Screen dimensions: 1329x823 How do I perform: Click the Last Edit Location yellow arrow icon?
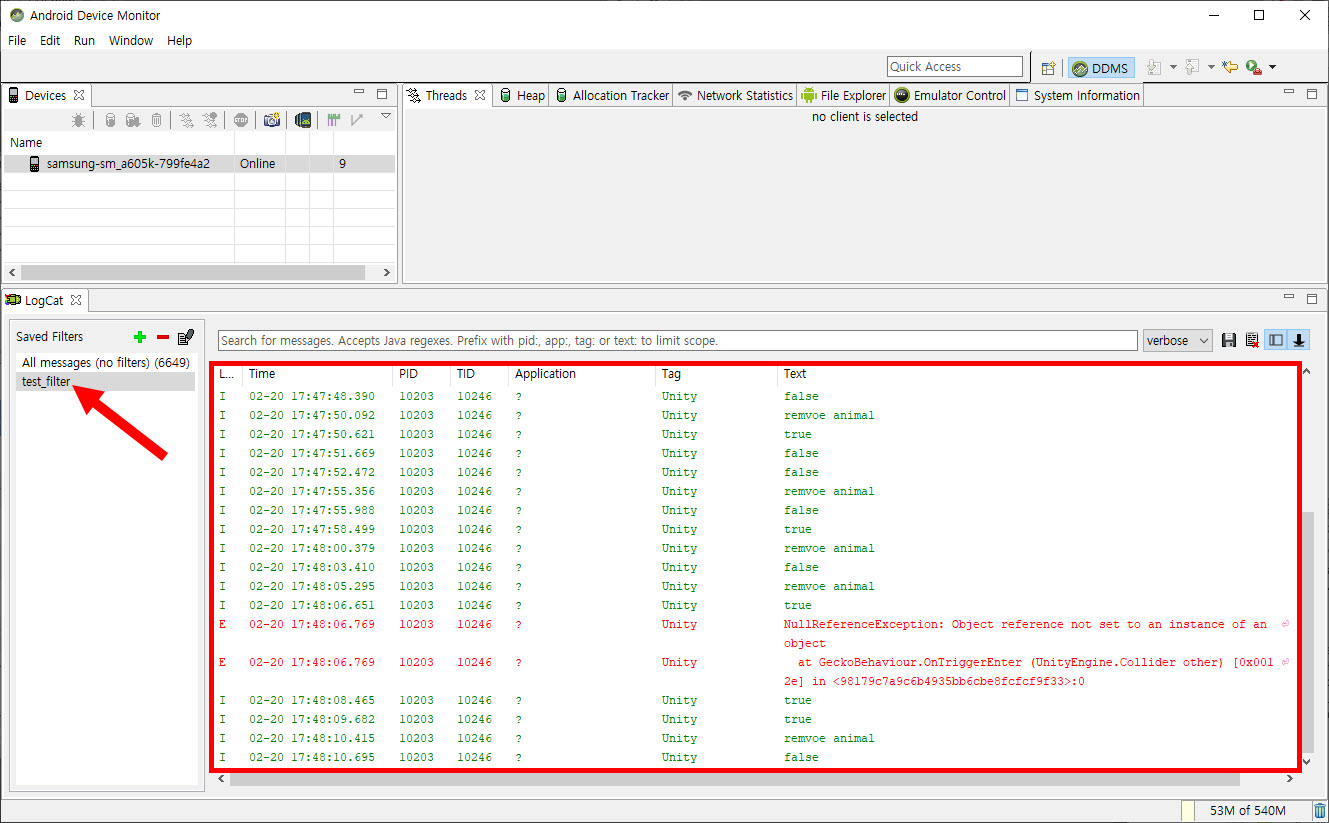pos(1230,67)
